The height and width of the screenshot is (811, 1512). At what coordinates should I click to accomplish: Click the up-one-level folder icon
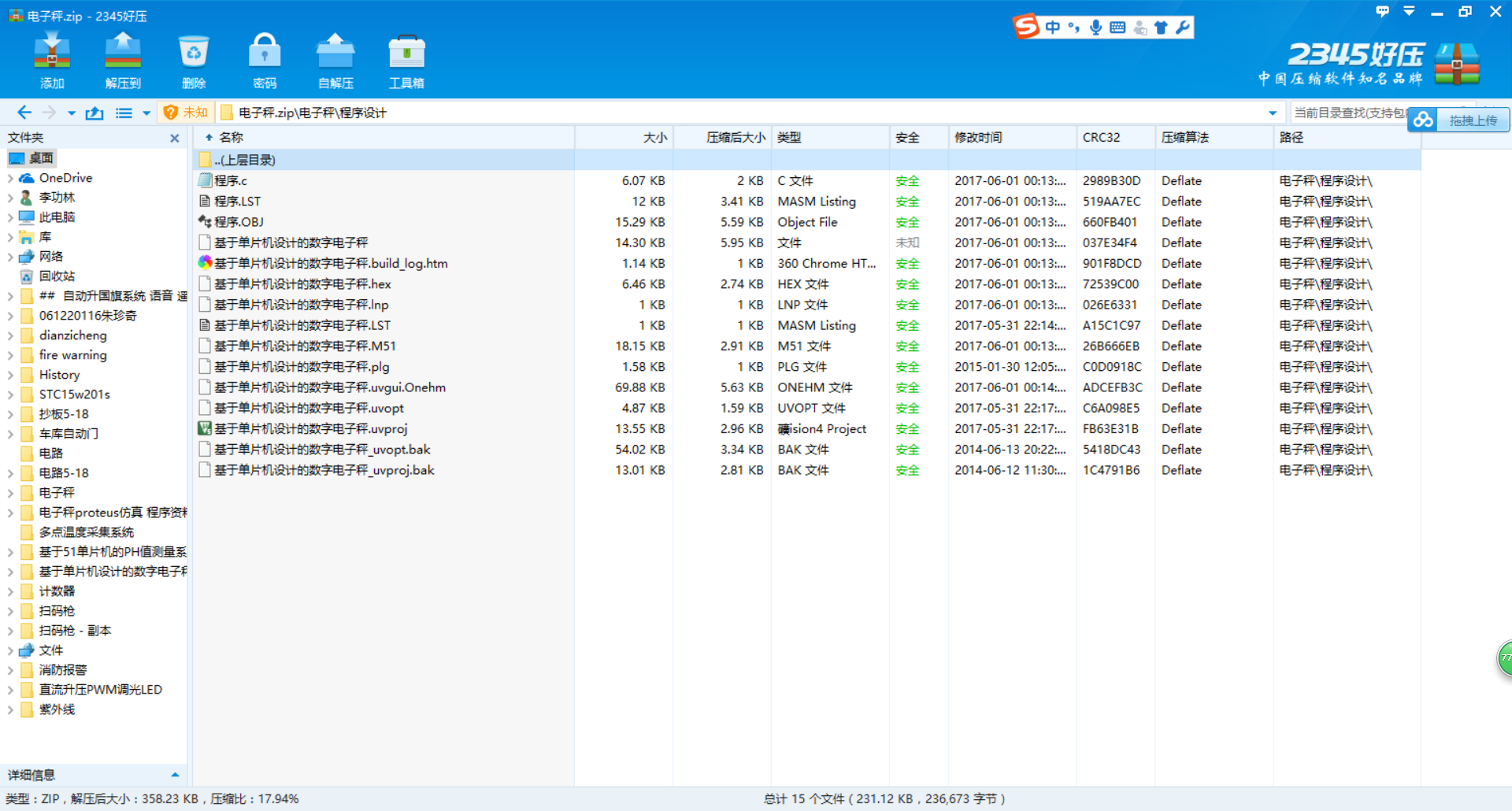[94, 113]
